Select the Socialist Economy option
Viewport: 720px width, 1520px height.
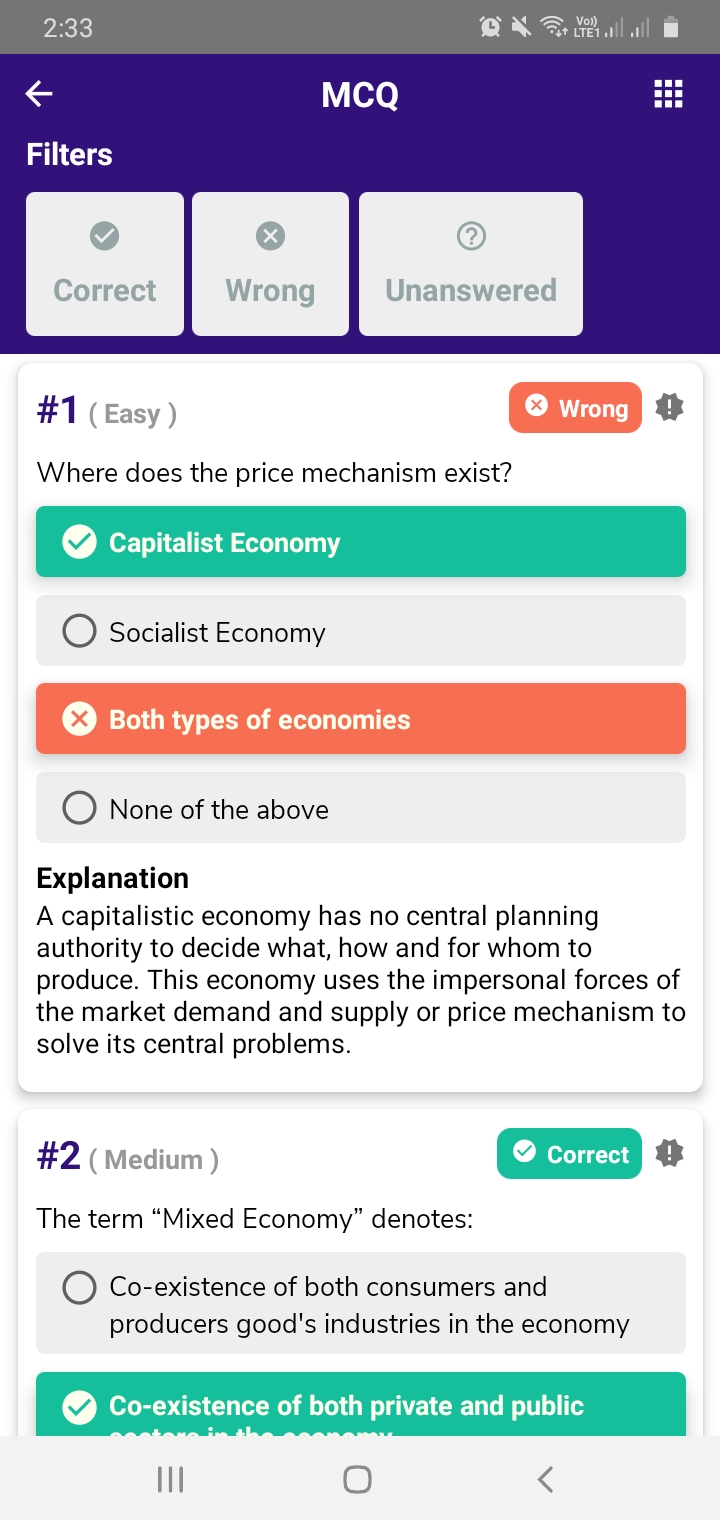click(x=360, y=631)
